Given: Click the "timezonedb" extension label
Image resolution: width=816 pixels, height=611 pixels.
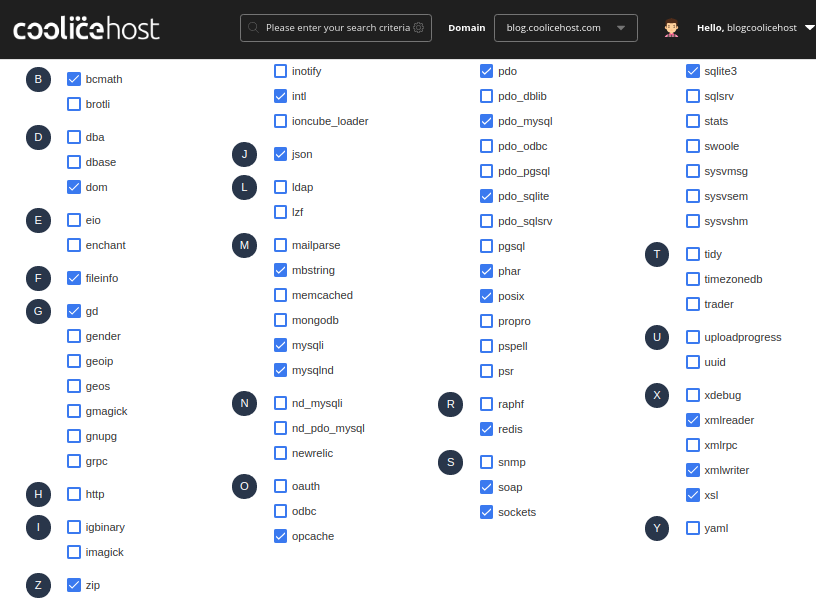Looking at the screenshot, I should (733, 279).
